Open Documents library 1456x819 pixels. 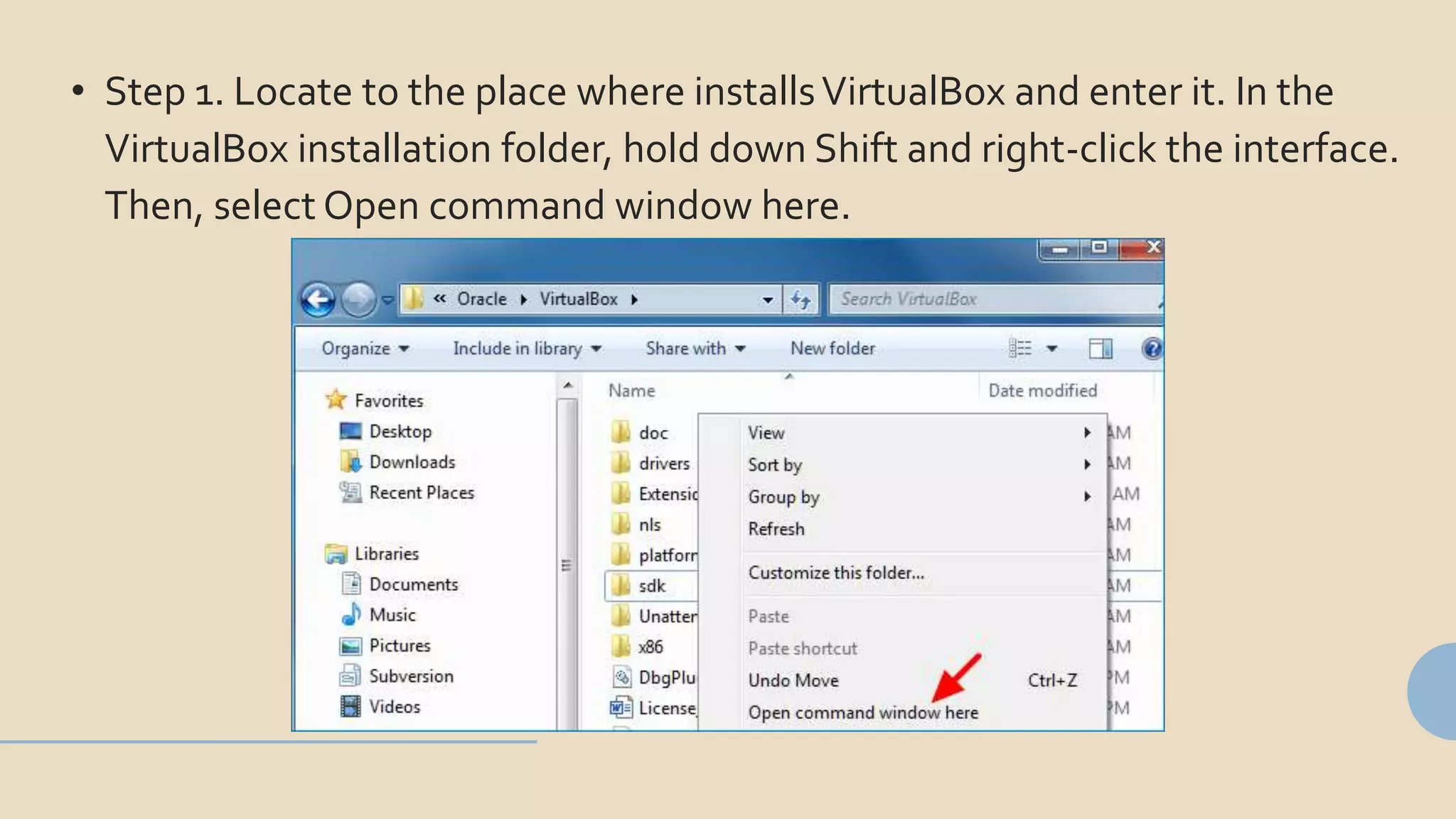click(414, 584)
